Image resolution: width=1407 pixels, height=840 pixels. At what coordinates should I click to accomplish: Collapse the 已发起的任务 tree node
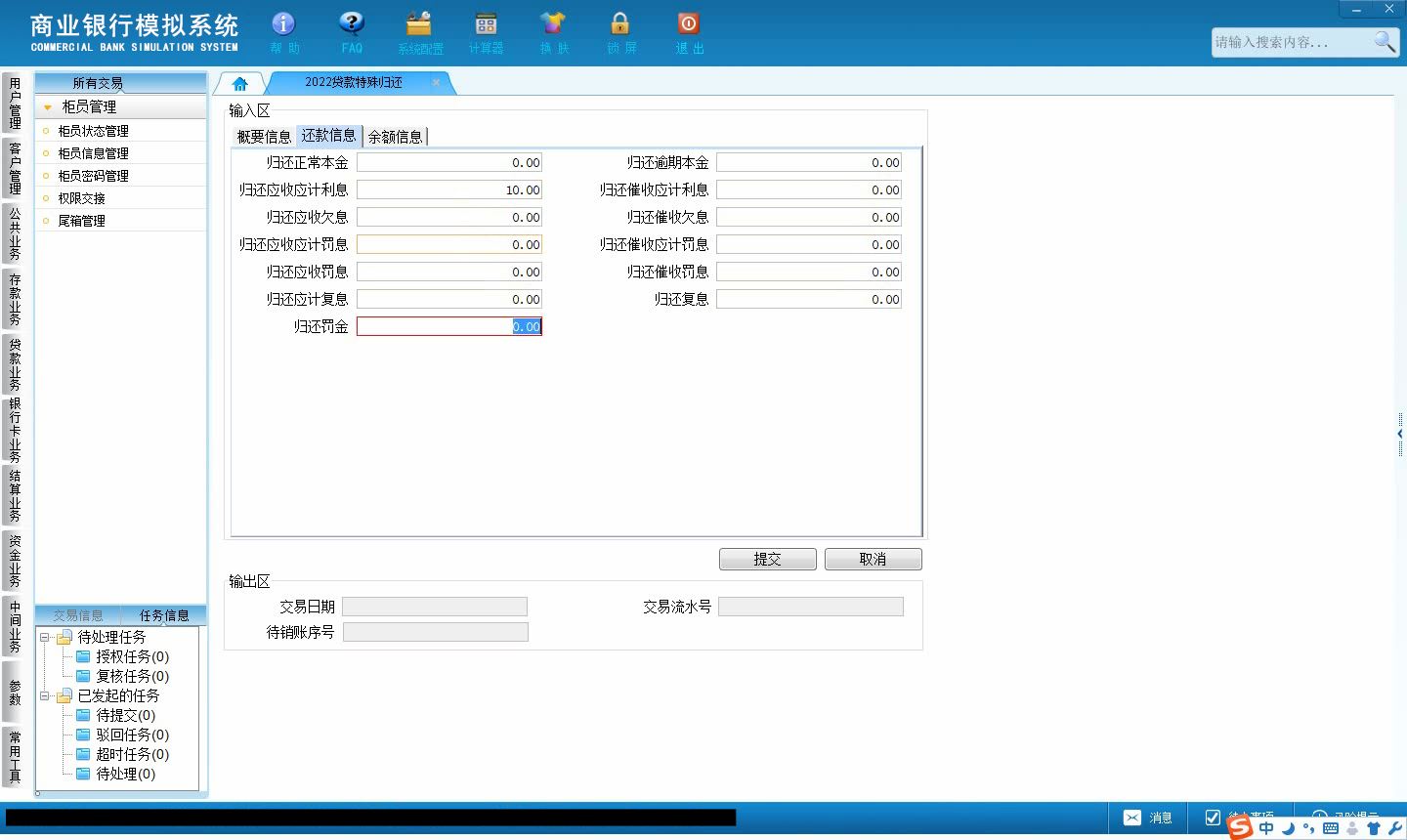coord(44,695)
